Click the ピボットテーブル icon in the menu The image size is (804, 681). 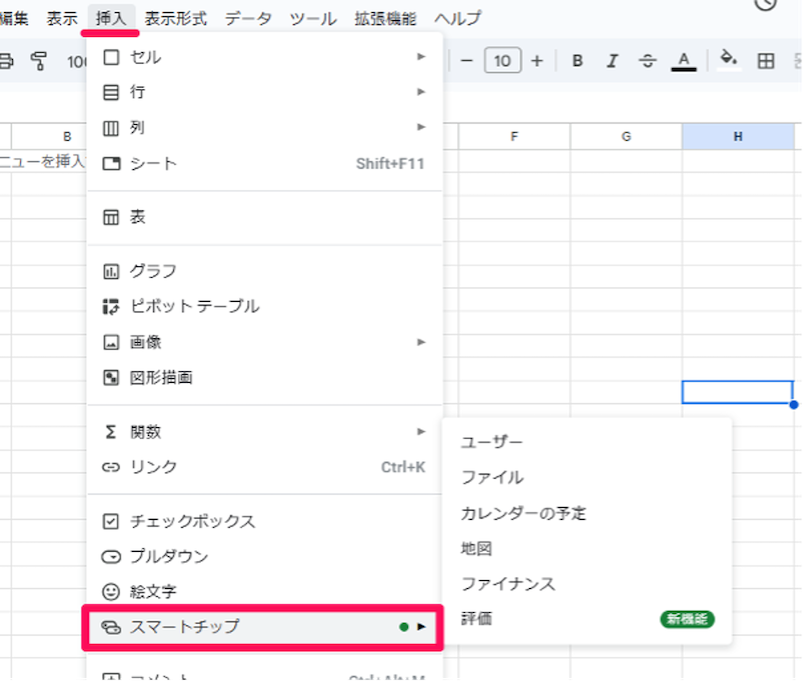(x=110, y=306)
